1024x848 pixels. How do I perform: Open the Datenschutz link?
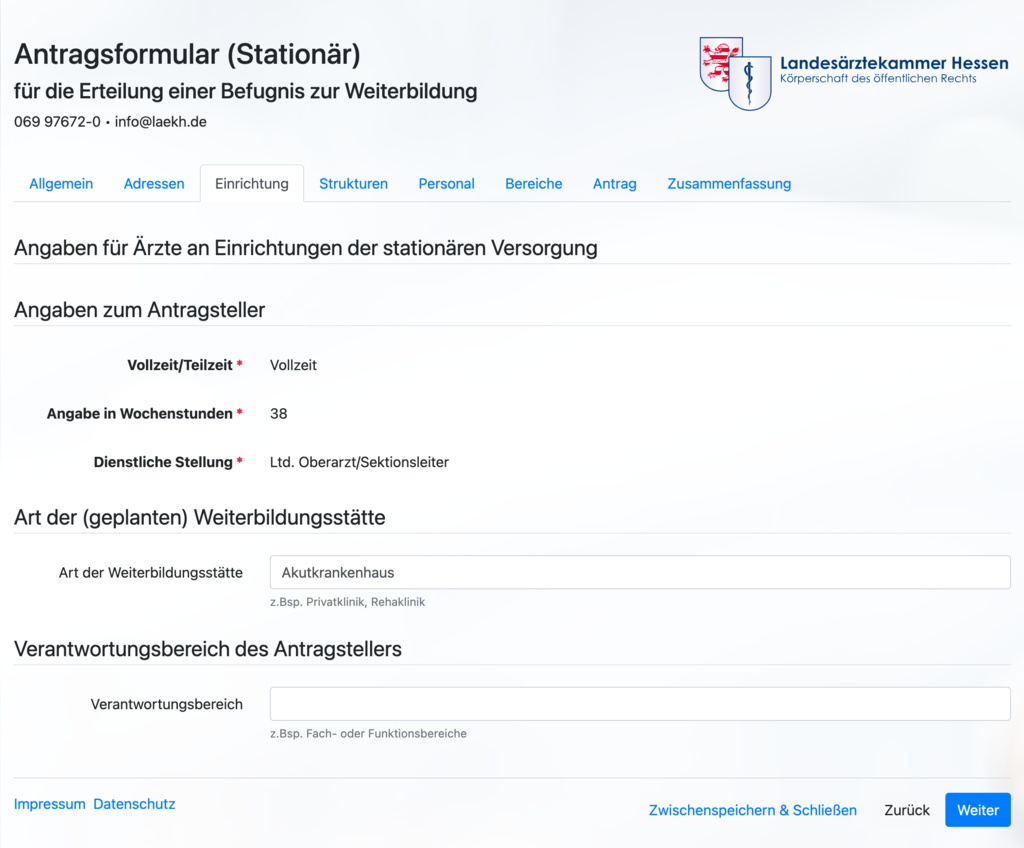(x=135, y=804)
